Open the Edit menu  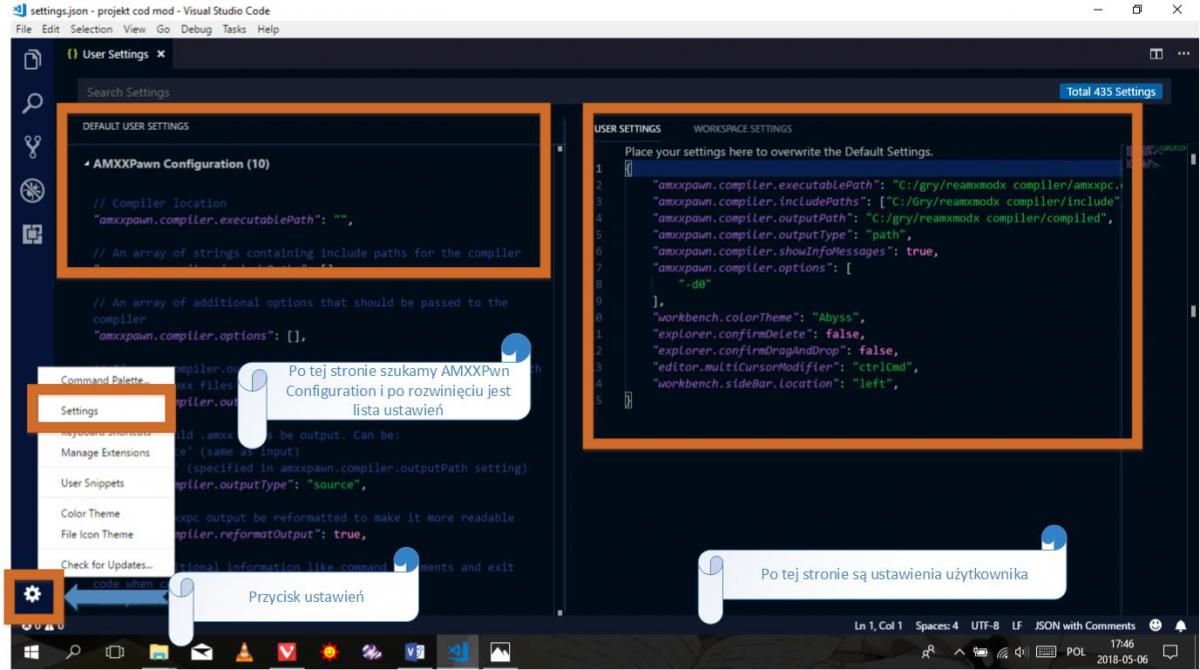(x=51, y=29)
